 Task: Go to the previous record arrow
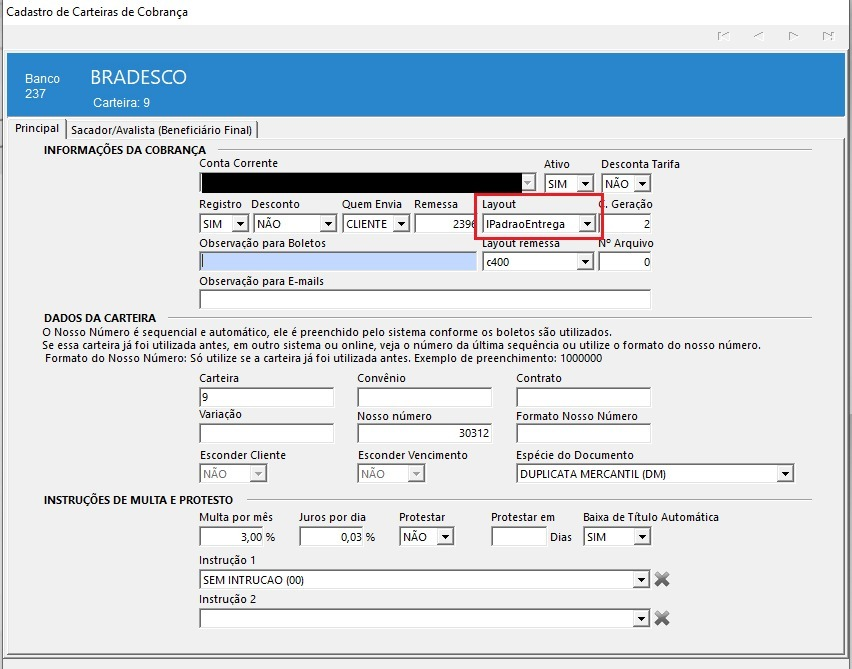(759, 36)
